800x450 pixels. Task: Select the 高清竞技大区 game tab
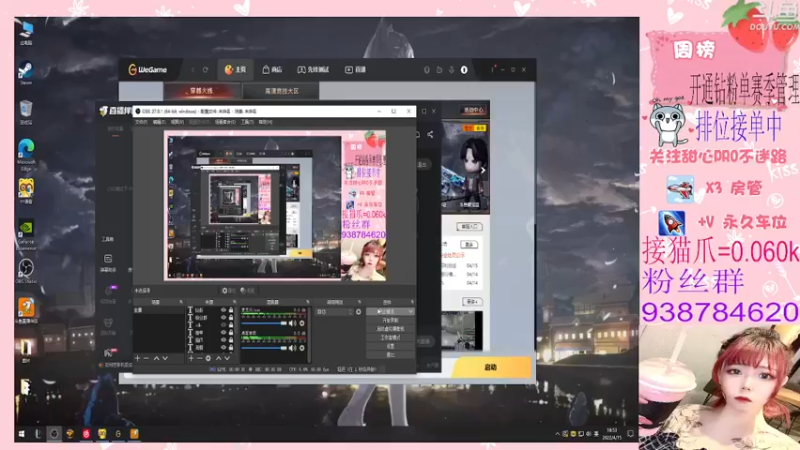pyautogui.click(x=282, y=91)
